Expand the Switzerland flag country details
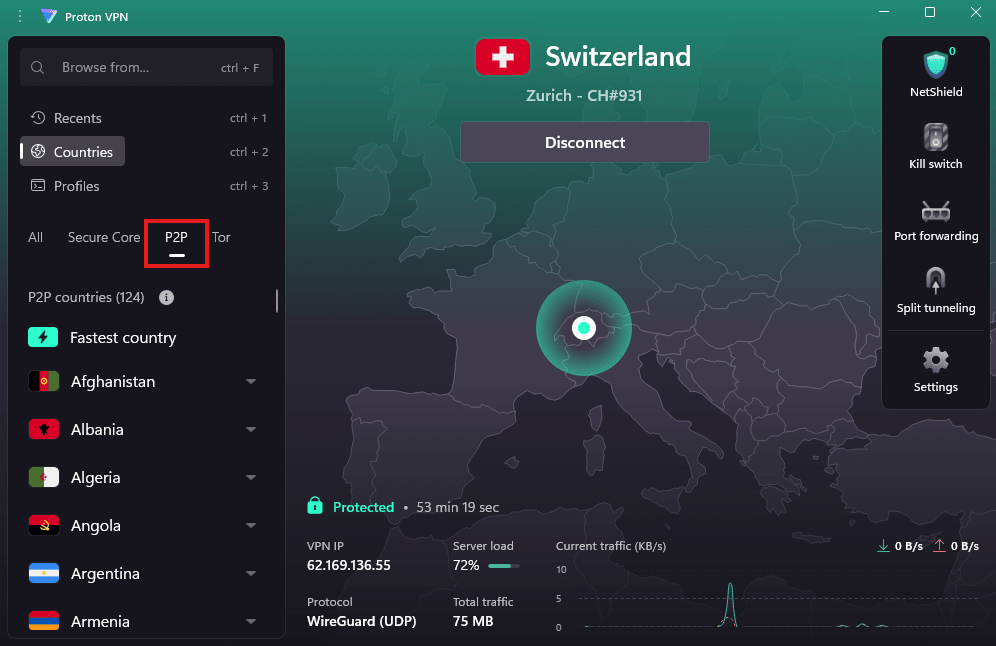This screenshot has height=646, width=996. (x=502, y=57)
